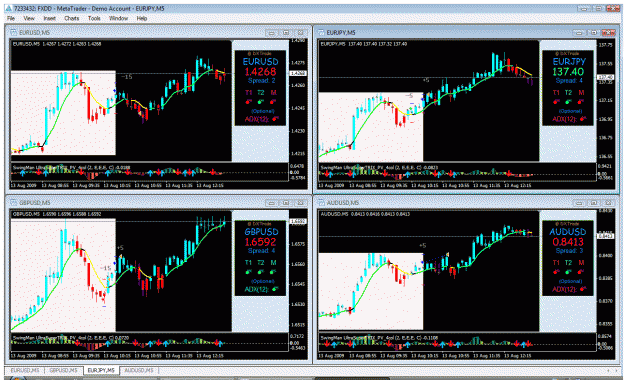Click the EURJPY symbol label in info panel

(x=569, y=62)
